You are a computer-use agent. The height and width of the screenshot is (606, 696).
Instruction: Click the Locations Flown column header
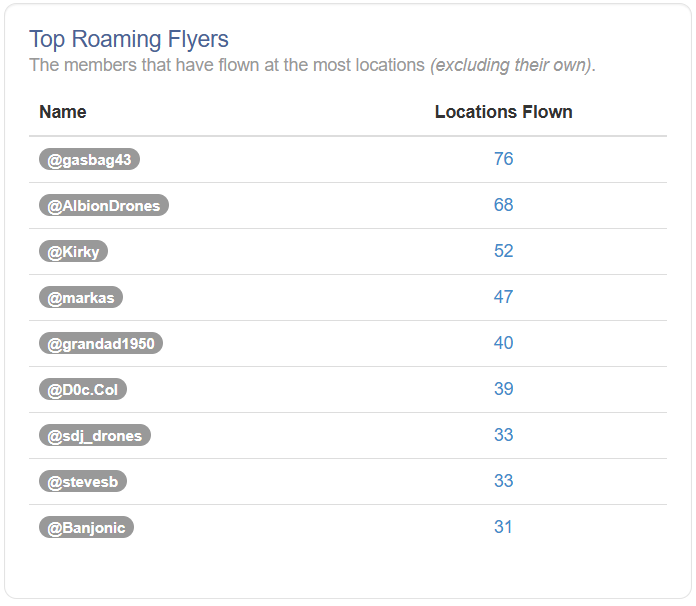click(503, 112)
